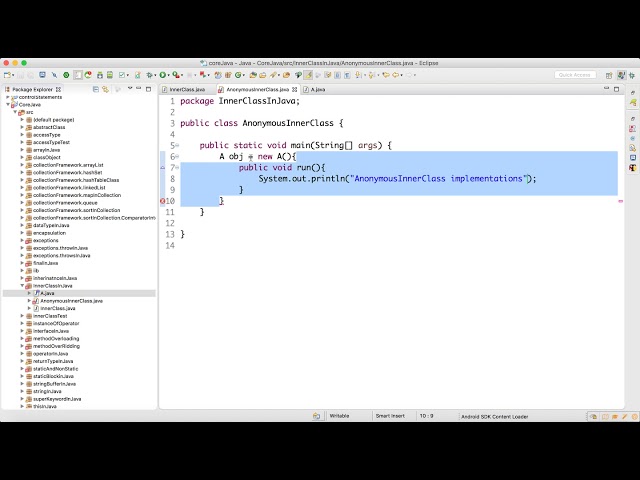Maximize the Package Explorer view
The image size is (640, 480).
pos(149,89)
